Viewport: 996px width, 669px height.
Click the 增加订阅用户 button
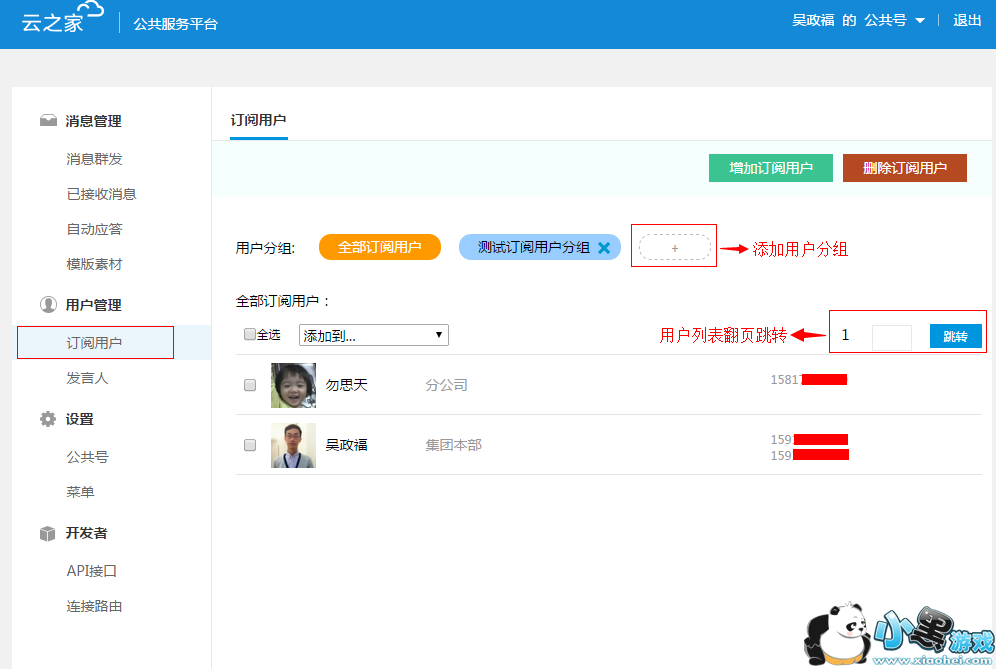771,168
